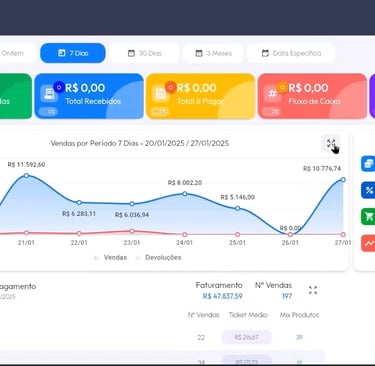Viewport: 375px width, 366px height.
Task: Click the 24/01 sales point R$ 8.002,20
Action: coord(185,194)
